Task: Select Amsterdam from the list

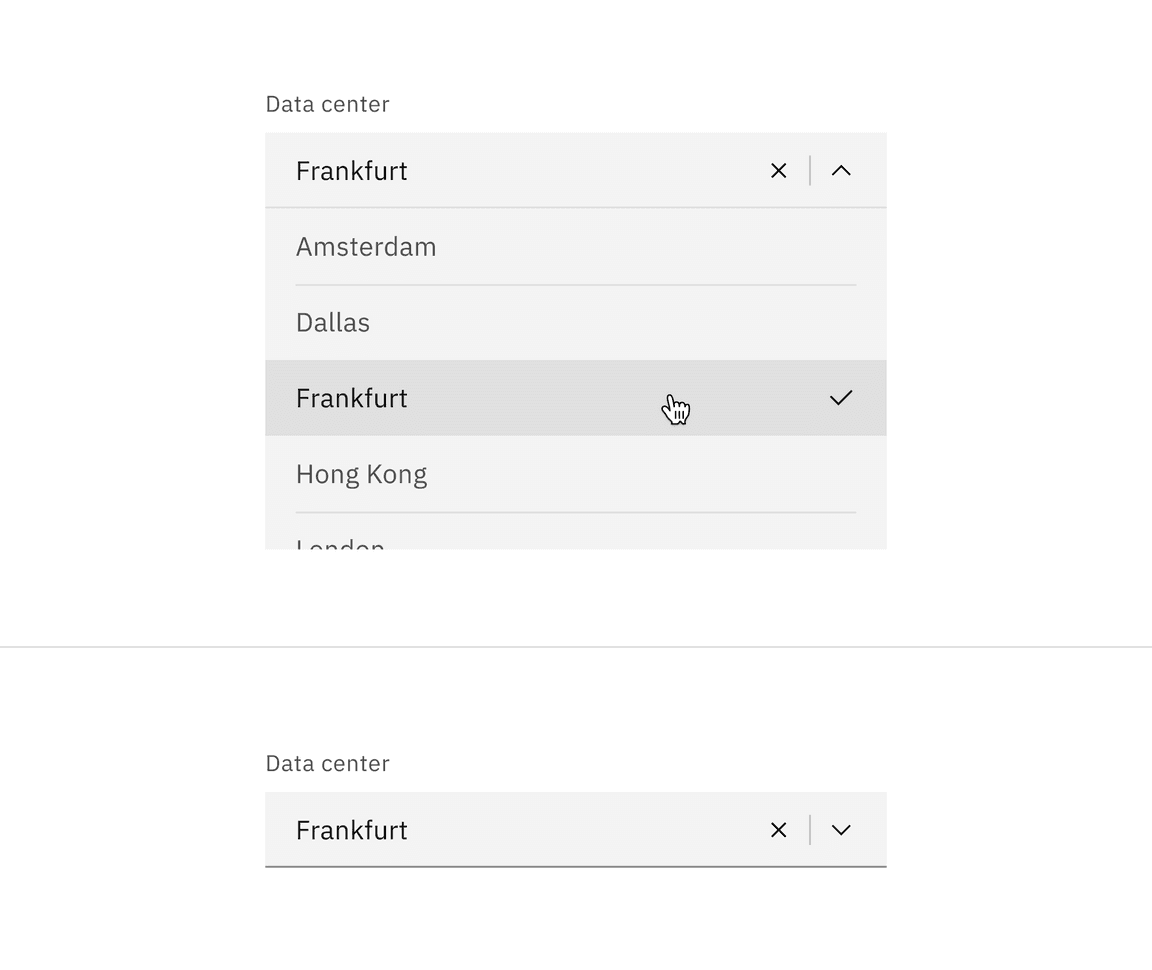Action: point(575,246)
